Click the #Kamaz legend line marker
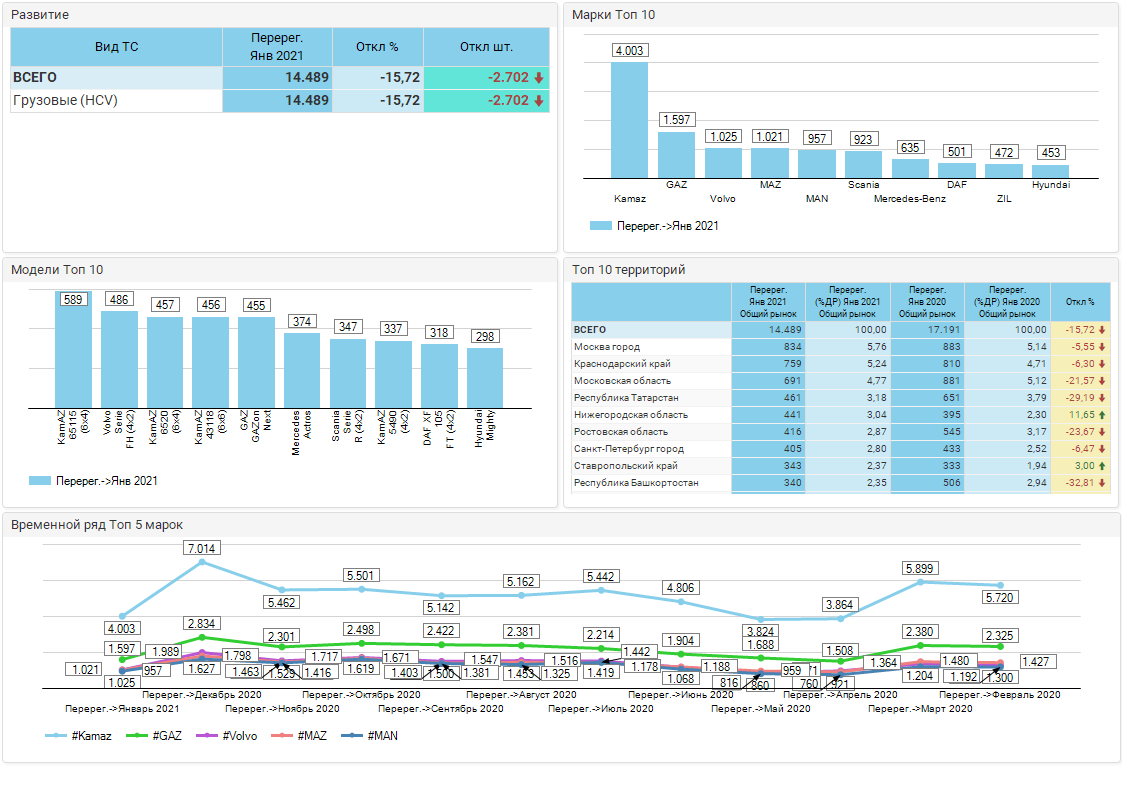The width and height of the screenshot is (1122, 793). pyautogui.click(x=58, y=736)
